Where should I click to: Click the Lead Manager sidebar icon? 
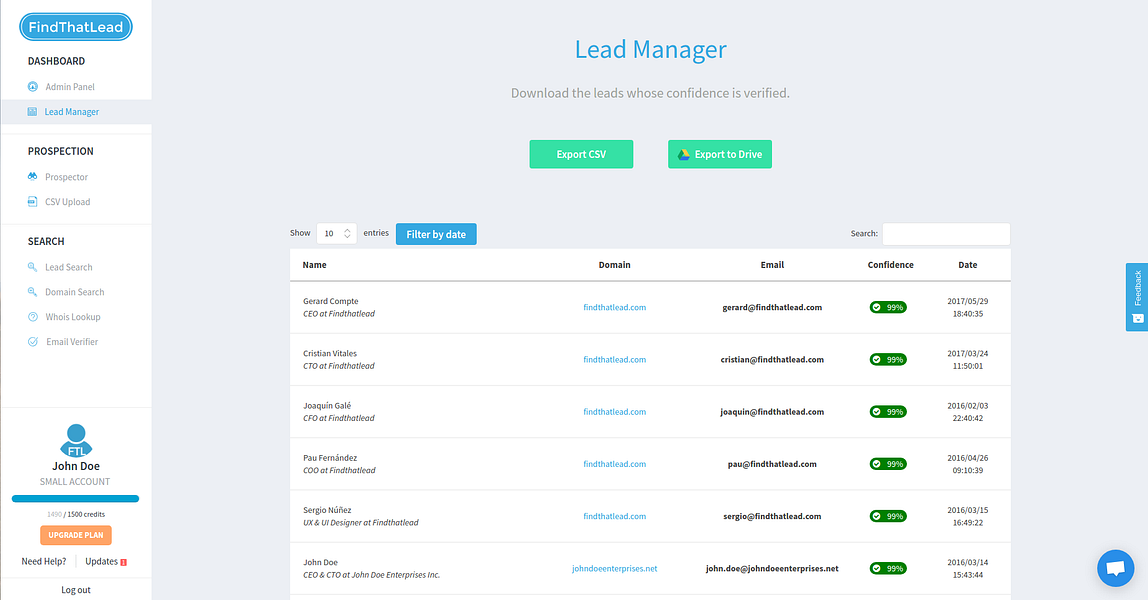[x=32, y=112]
